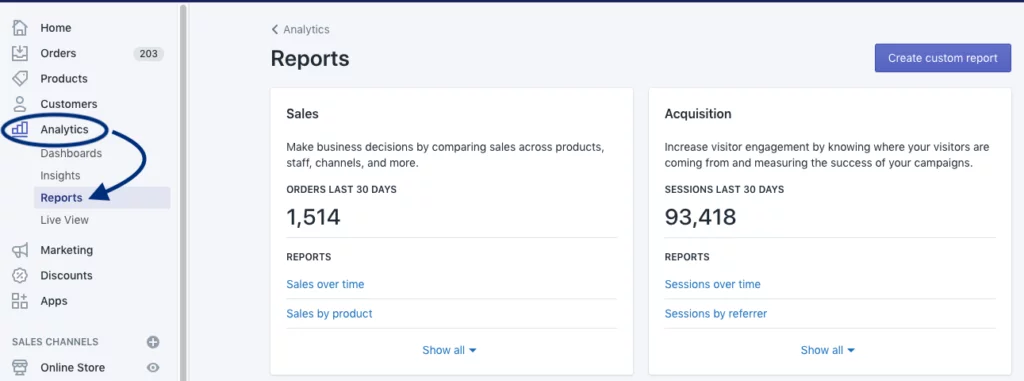The image size is (1024, 381).
Task: Expand Show all in Sales card
Action: (x=449, y=350)
